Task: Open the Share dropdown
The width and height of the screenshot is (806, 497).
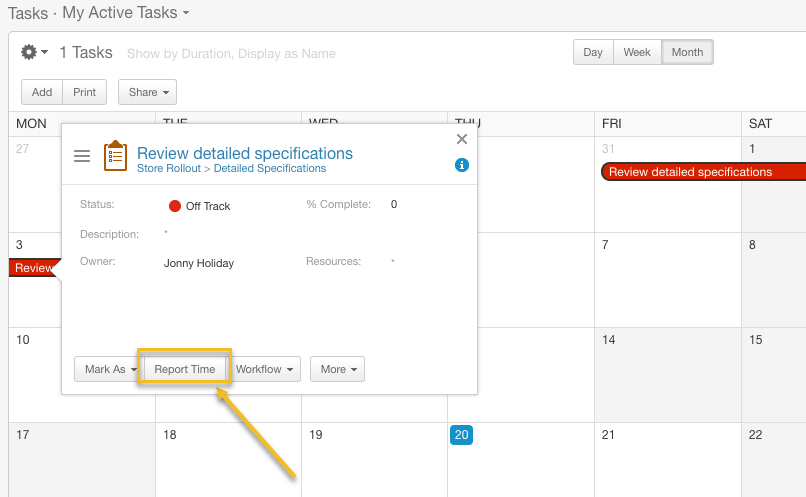Action: 148,92
